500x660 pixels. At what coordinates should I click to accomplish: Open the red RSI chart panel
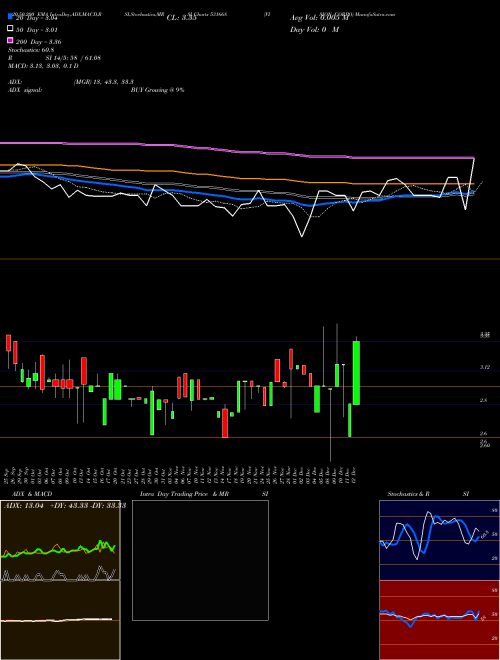coord(439,620)
